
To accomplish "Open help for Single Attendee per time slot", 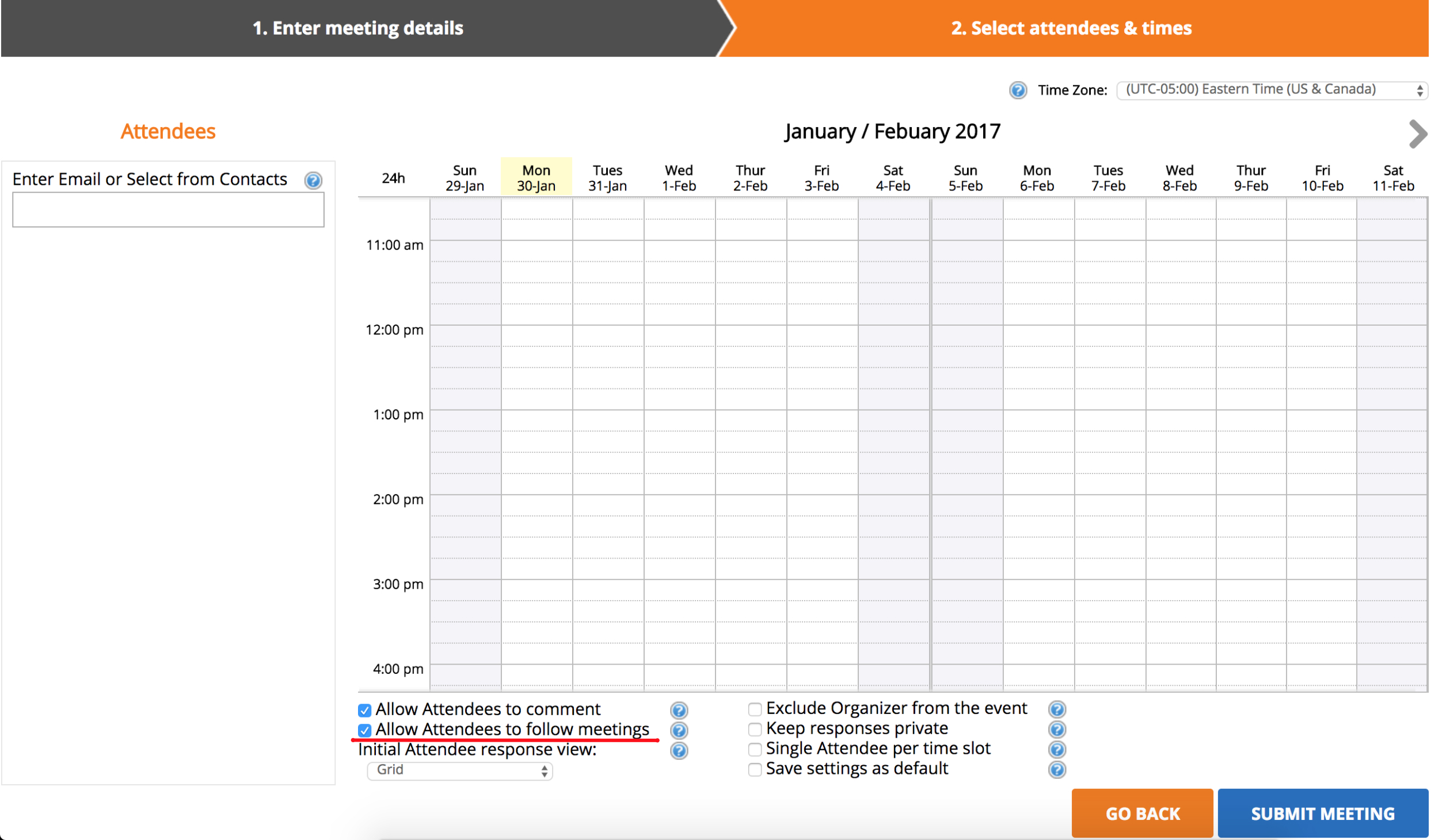I will 1057,749.
